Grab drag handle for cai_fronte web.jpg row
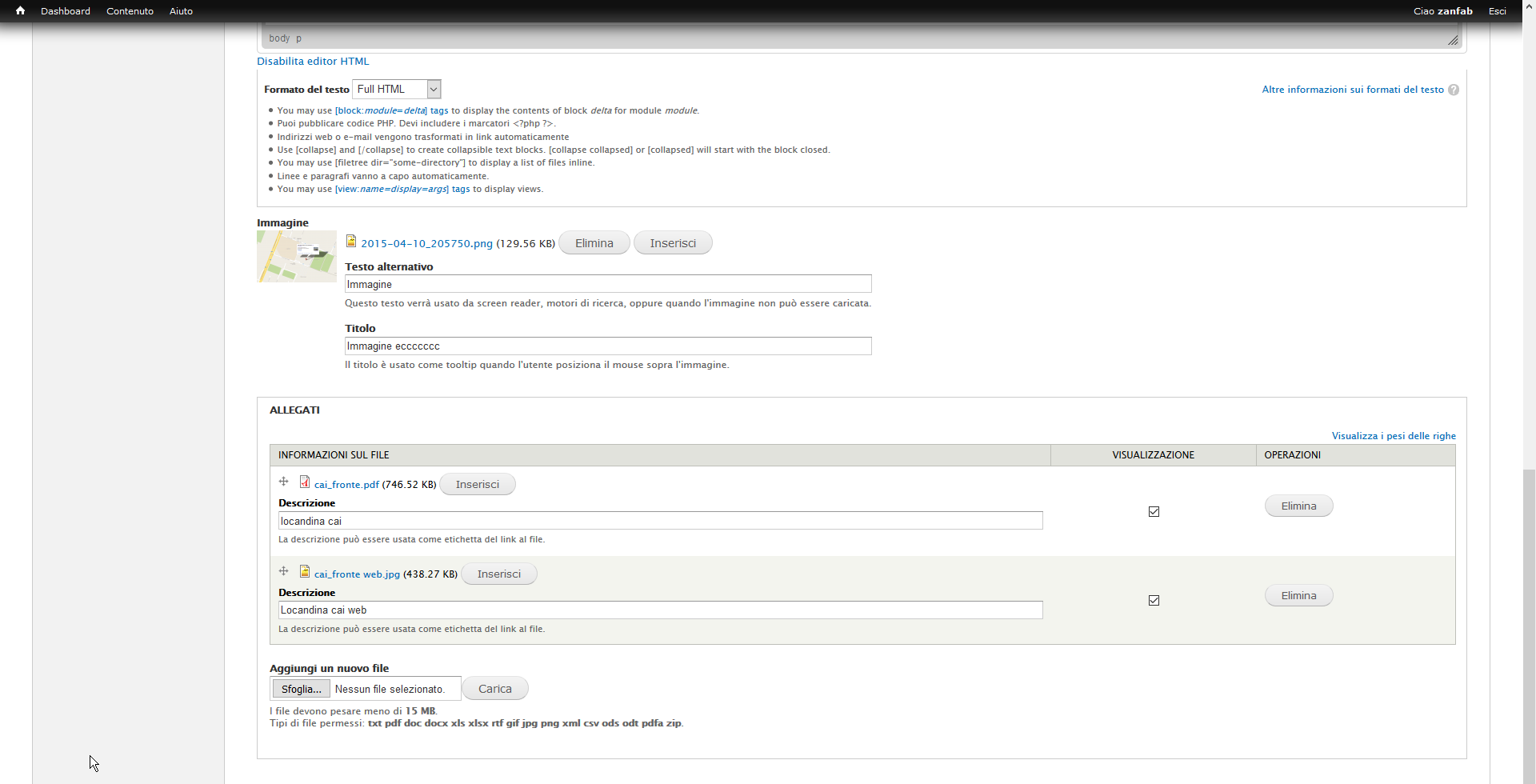 coord(283,571)
